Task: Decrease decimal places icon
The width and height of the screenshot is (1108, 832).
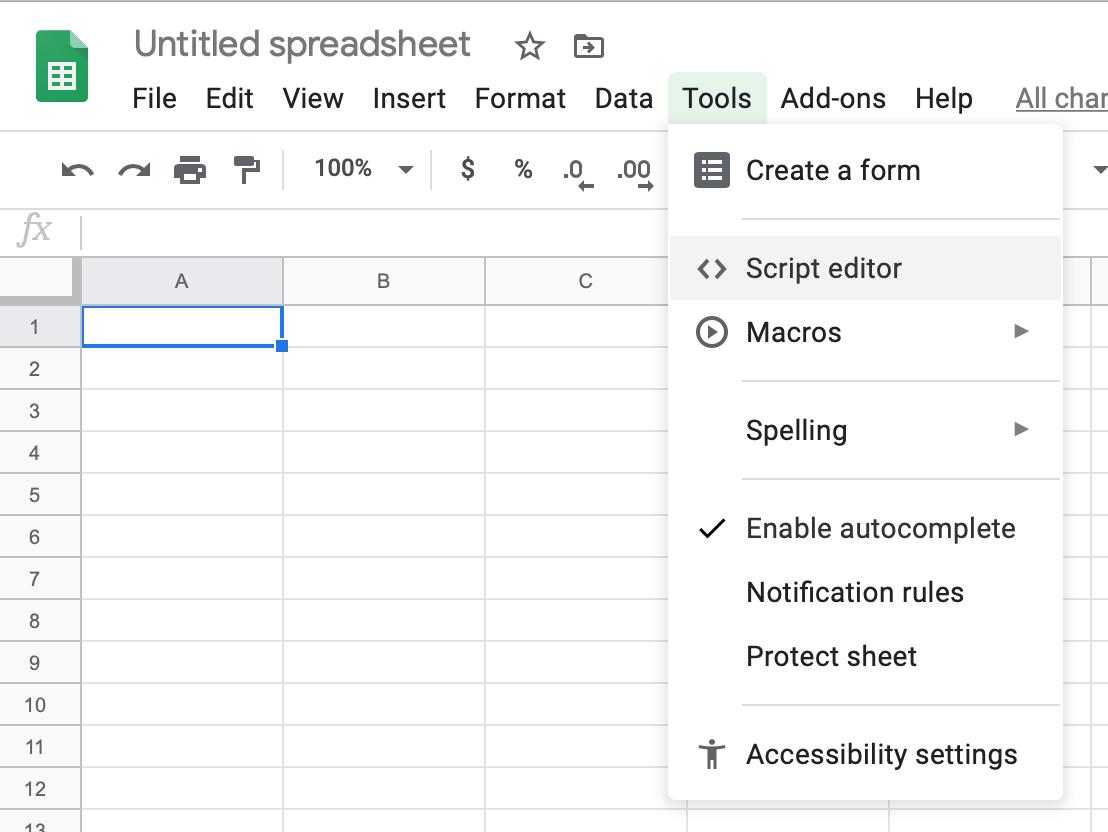Action: pyautogui.click(x=578, y=174)
